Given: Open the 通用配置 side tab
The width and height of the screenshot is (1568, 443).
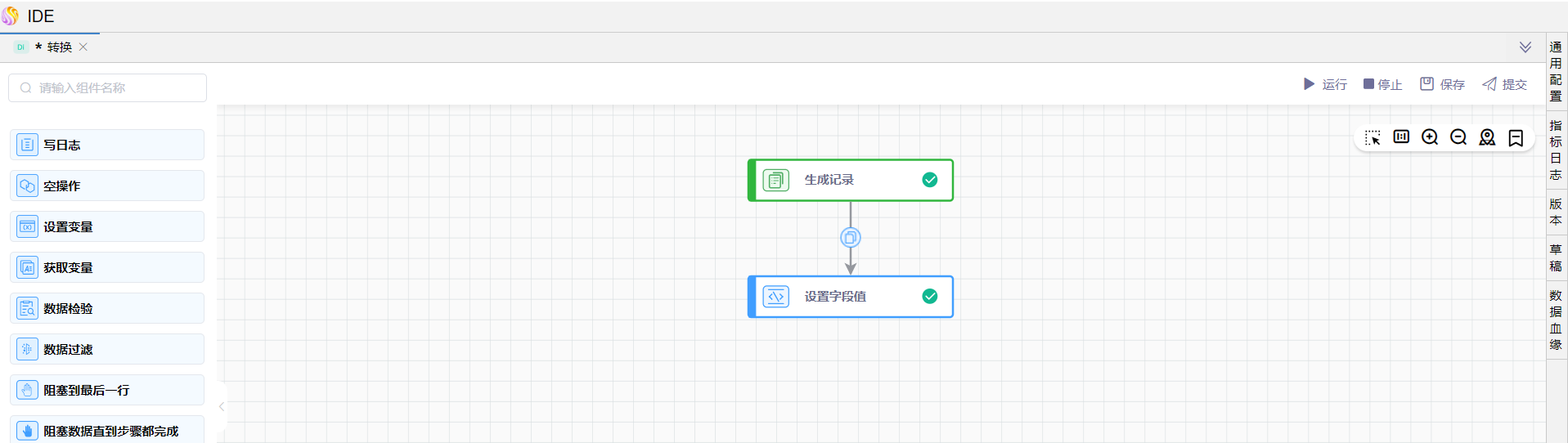Looking at the screenshot, I should [x=1556, y=71].
